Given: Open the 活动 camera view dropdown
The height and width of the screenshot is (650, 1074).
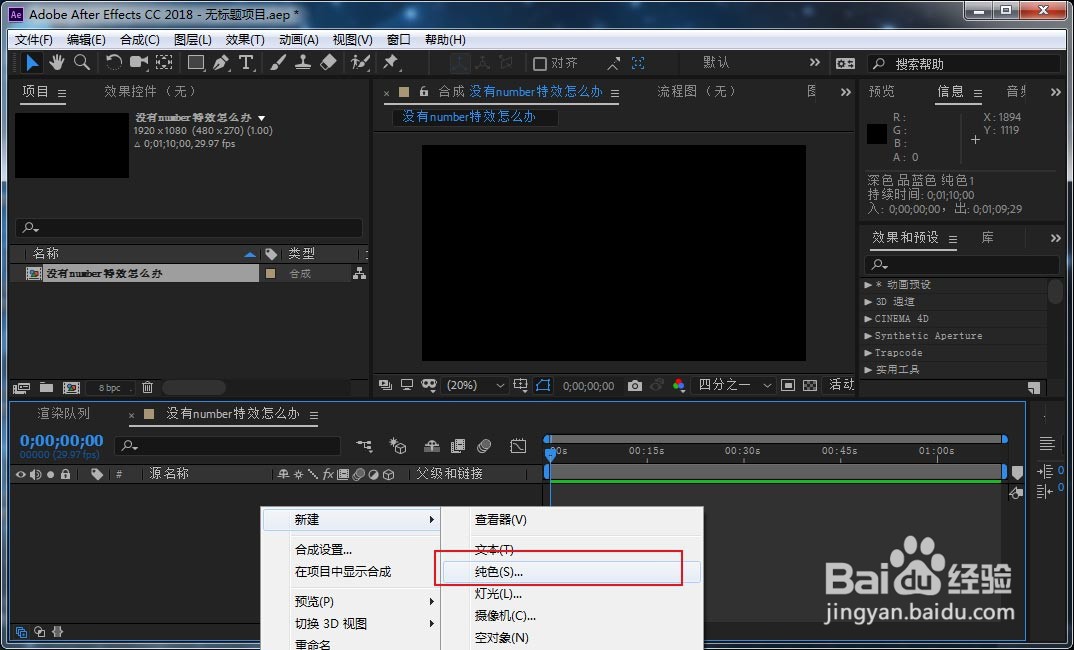Looking at the screenshot, I should coord(840,385).
